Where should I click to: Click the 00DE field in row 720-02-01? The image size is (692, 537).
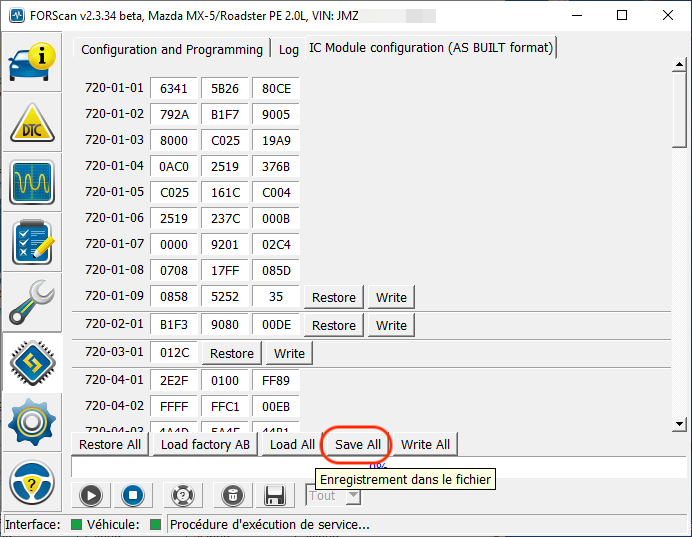276,325
